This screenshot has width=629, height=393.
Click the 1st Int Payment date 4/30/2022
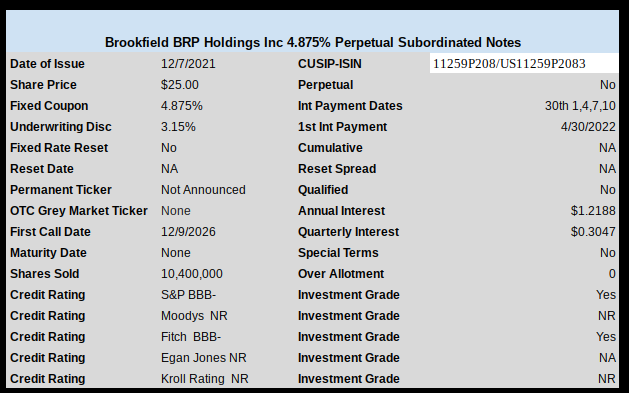tap(588, 127)
